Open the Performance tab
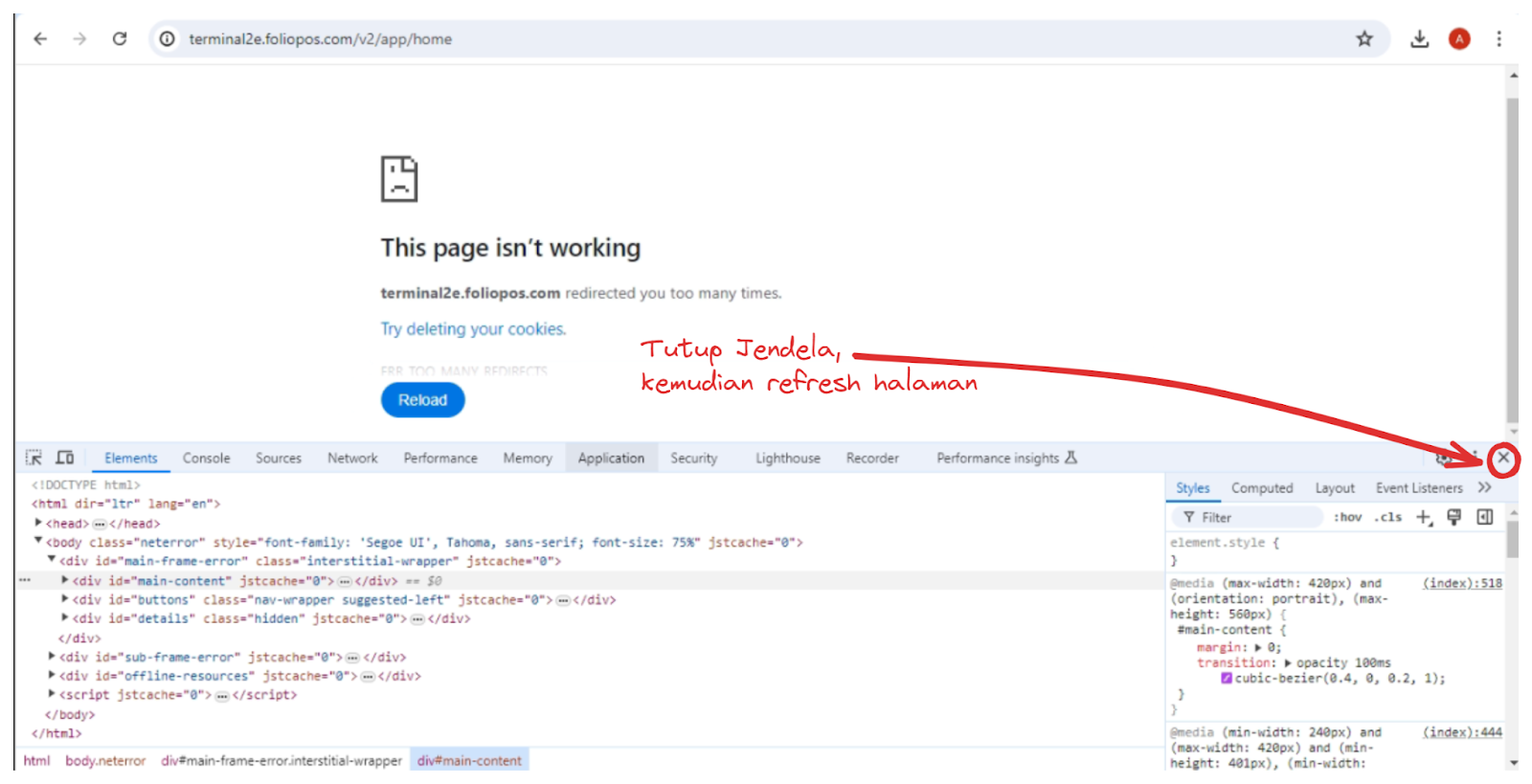 (x=440, y=459)
